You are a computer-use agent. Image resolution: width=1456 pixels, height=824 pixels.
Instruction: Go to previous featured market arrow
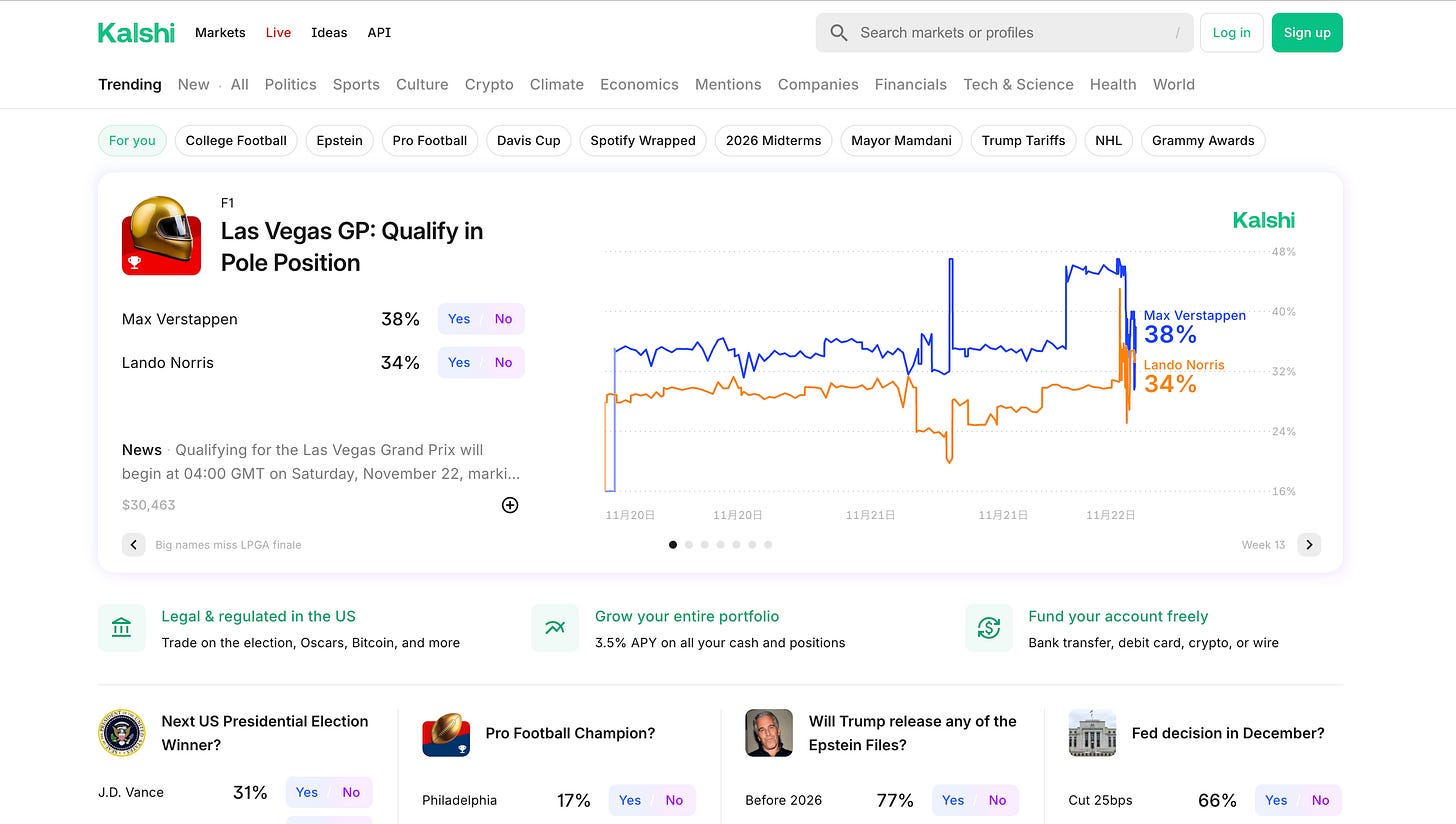coord(134,545)
